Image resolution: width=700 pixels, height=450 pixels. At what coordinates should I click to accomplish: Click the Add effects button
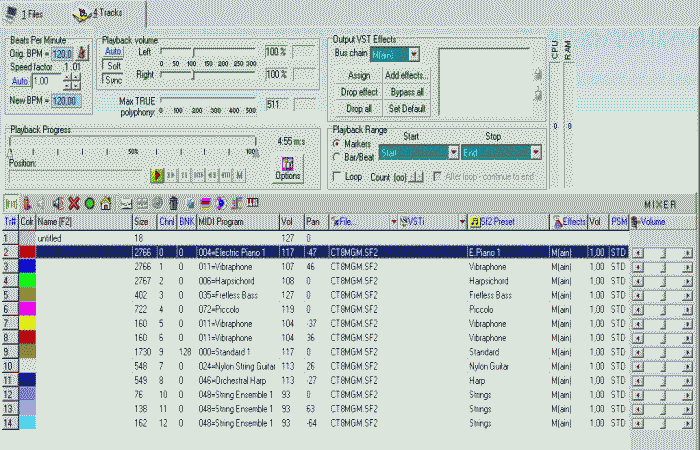(407, 75)
